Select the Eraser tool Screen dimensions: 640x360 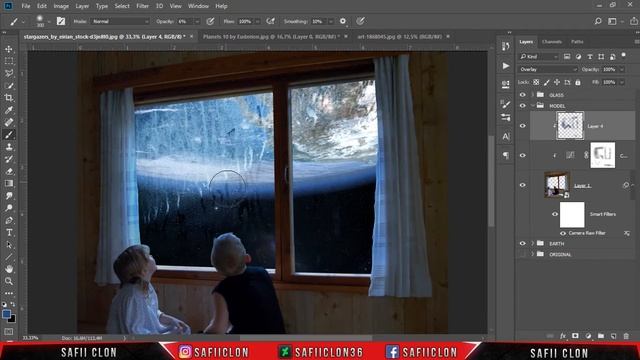(9, 171)
